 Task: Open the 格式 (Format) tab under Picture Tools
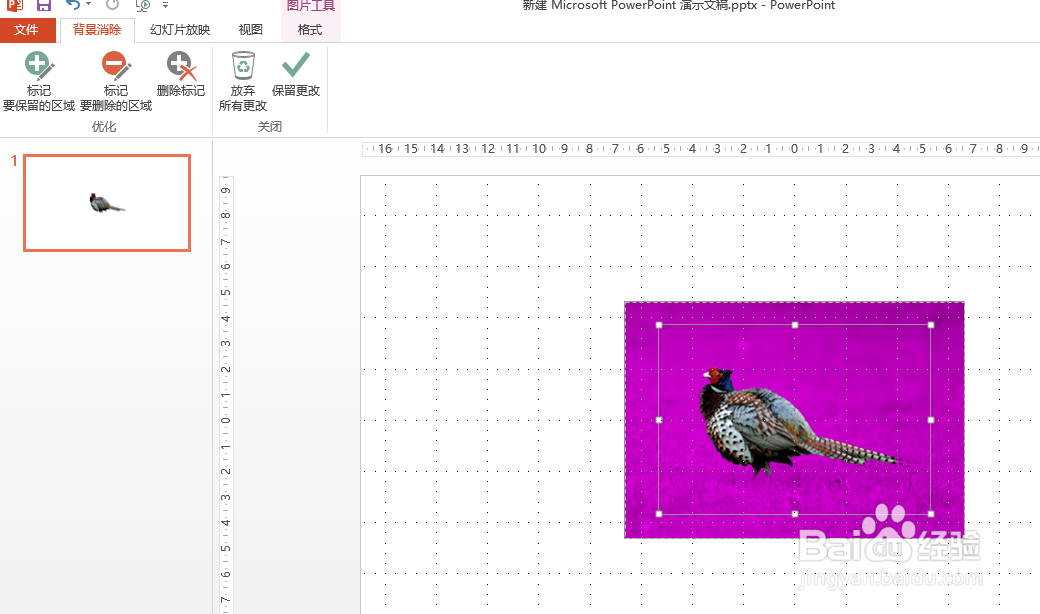point(310,30)
